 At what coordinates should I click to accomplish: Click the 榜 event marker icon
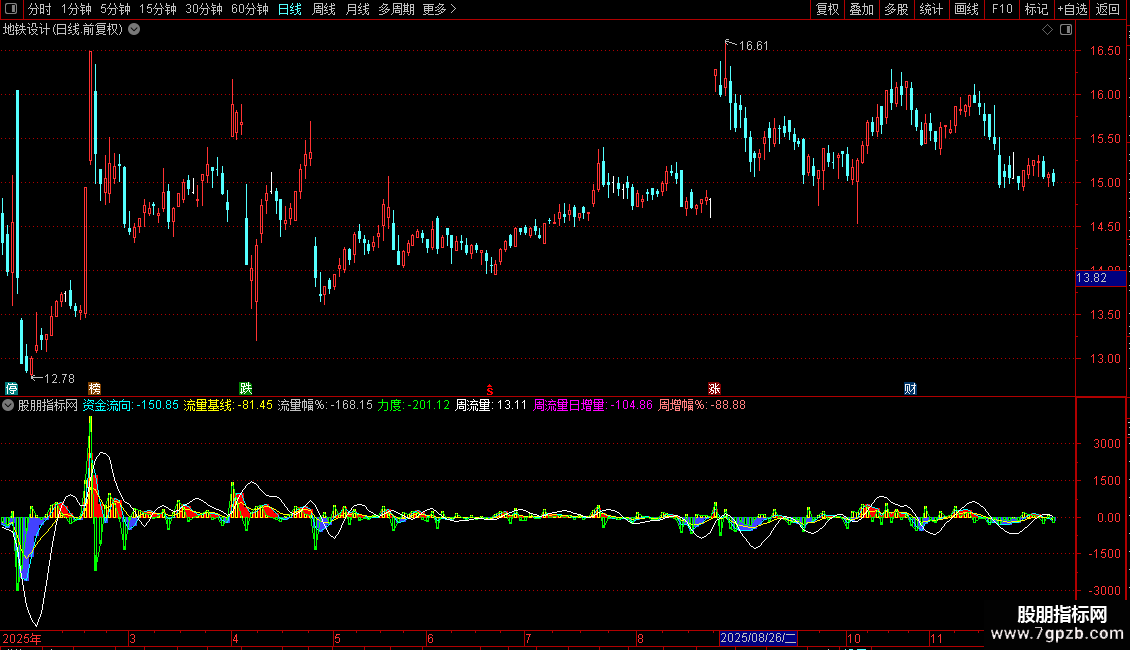click(x=94, y=388)
